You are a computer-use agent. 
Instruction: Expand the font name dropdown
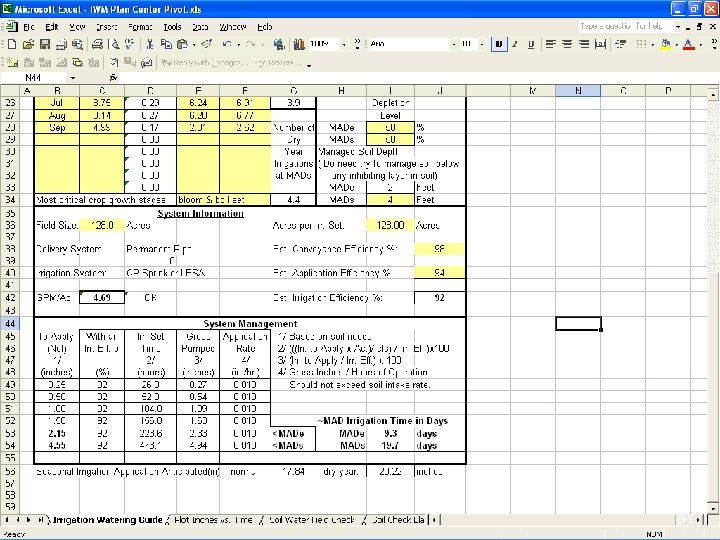(x=453, y=44)
